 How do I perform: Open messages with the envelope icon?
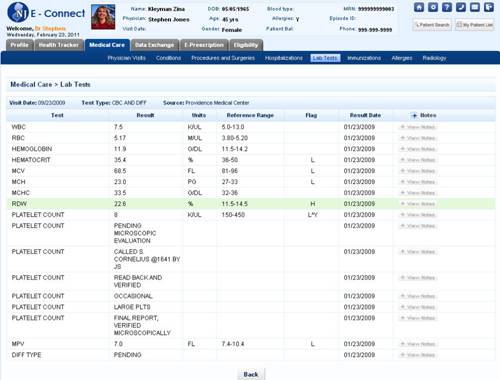coord(475,7)
